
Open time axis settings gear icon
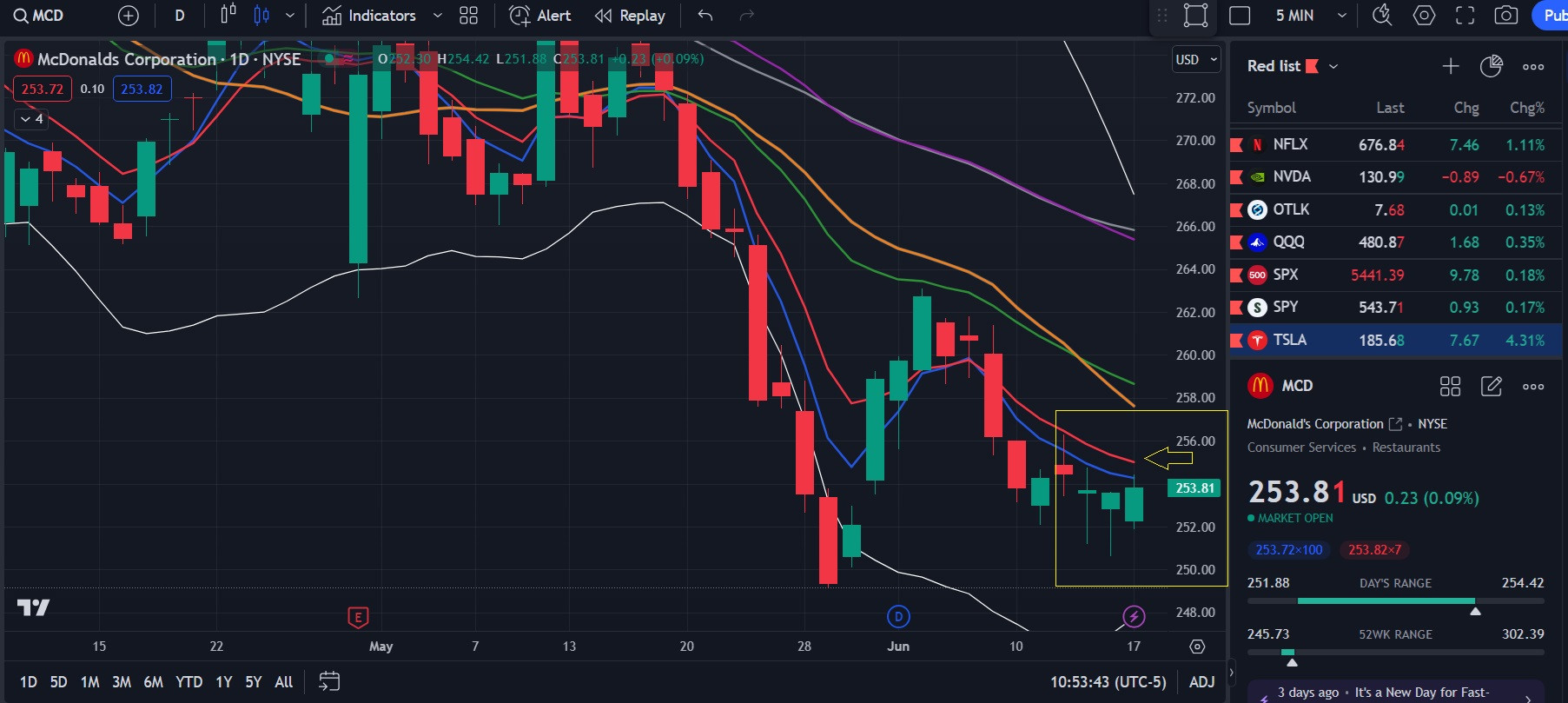tap(1197, 647)
